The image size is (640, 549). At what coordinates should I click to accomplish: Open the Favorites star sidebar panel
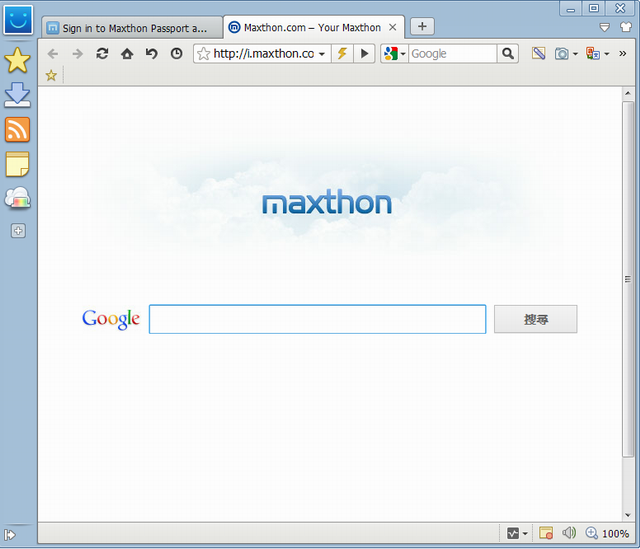[18, 61]
